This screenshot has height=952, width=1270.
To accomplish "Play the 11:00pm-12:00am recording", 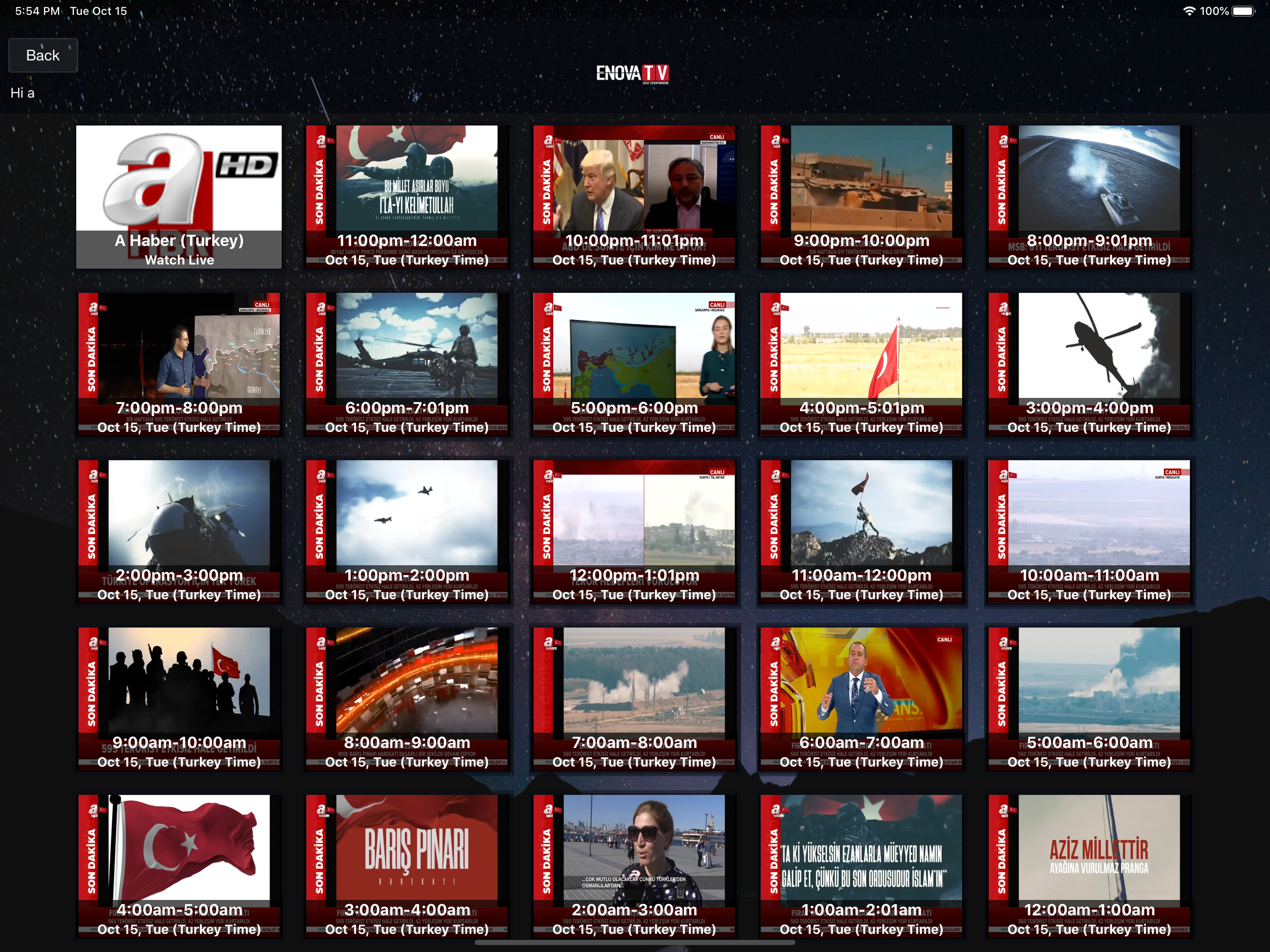I will [406, 197].
